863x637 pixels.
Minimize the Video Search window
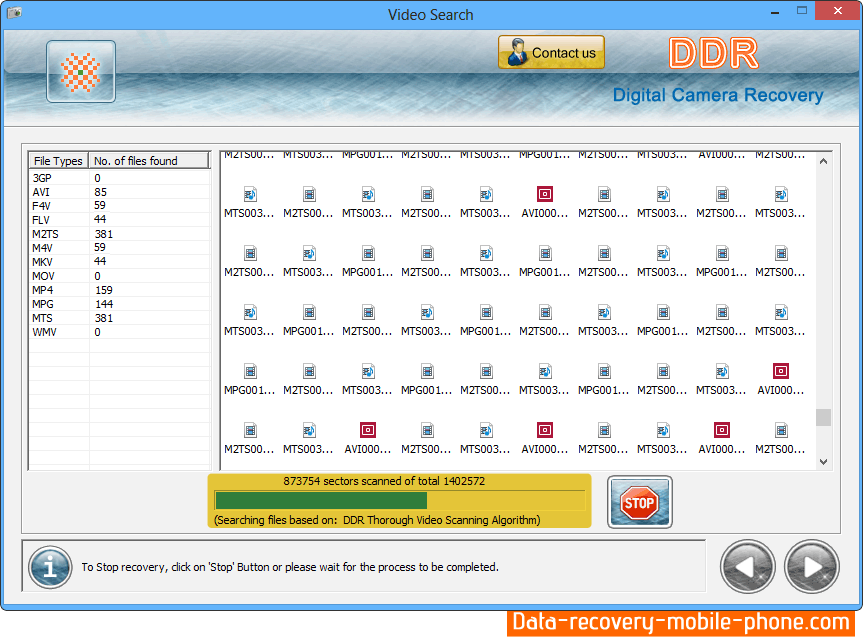[x=775, y=12]
